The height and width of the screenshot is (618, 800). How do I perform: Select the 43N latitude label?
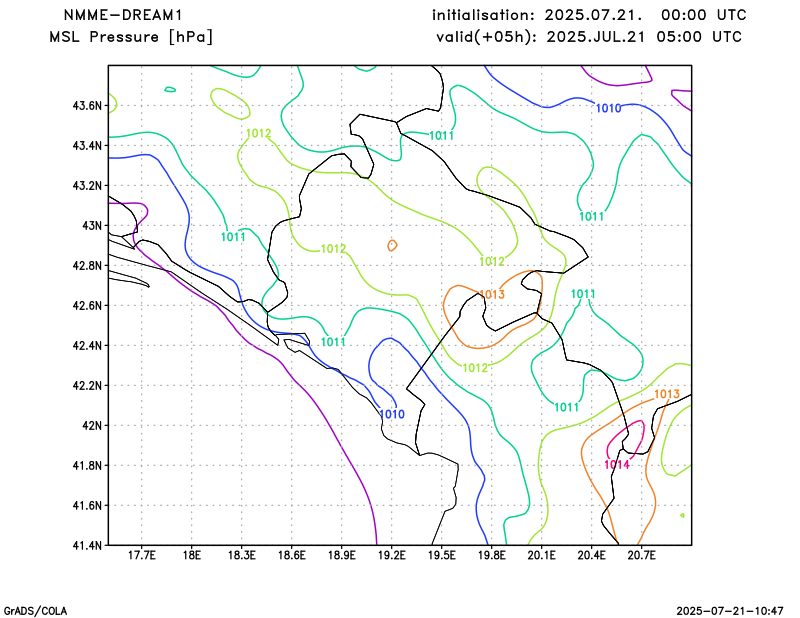[x=92, y=226]
